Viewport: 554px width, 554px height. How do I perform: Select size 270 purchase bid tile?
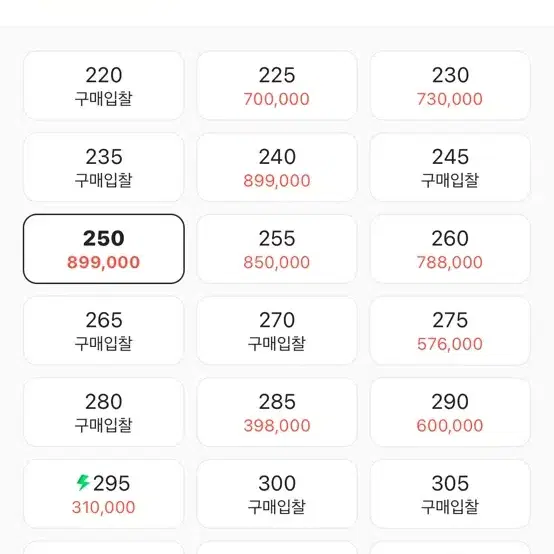(277, 331)
